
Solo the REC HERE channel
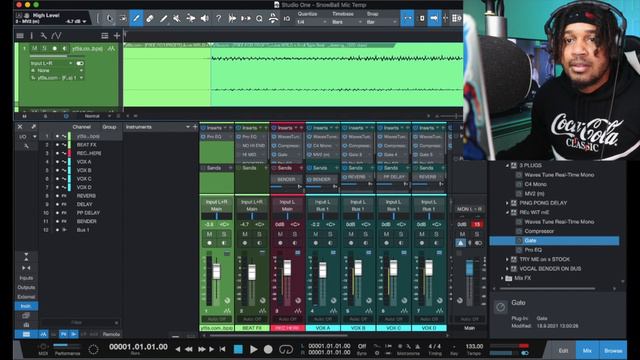(x=295, y=234)
